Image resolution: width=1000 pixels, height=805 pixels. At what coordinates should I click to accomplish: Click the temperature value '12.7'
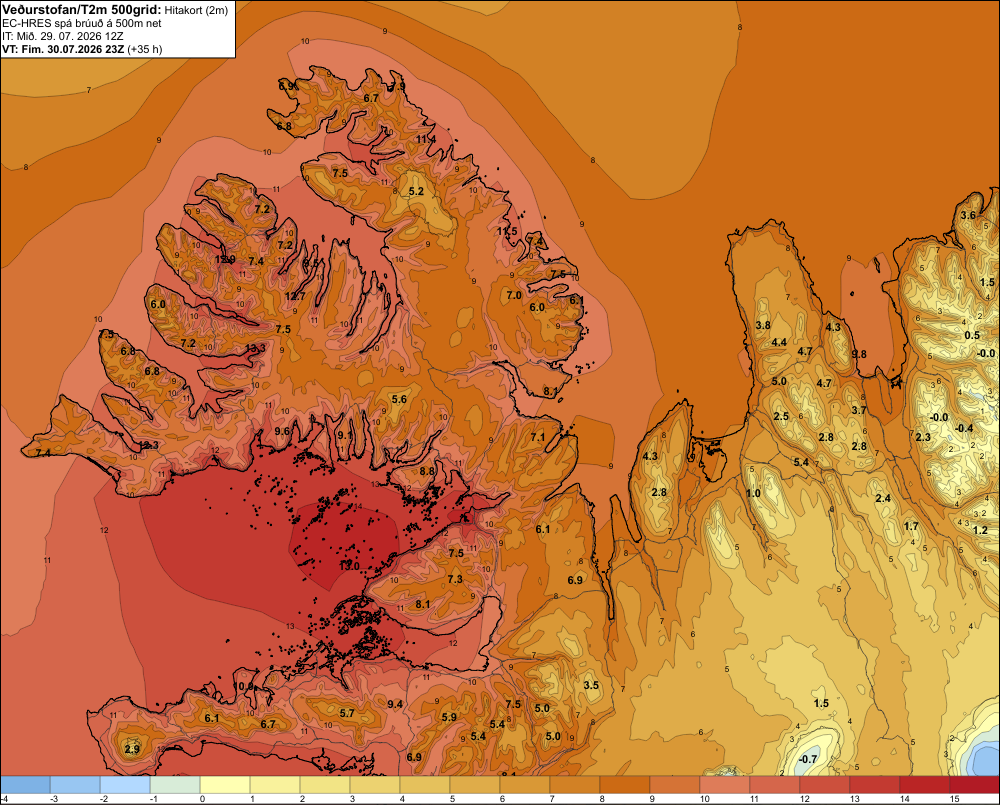tap(295, 296)
